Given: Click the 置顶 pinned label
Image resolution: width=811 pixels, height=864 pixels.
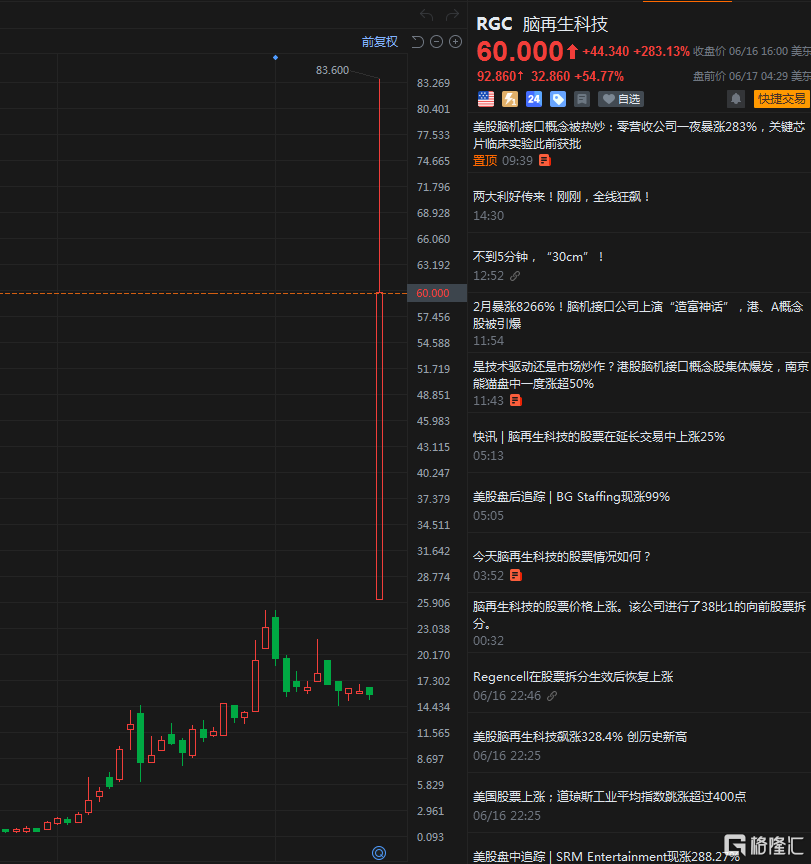Looking at the screenshot, I should pyautogui.click(x=485, y=161).
